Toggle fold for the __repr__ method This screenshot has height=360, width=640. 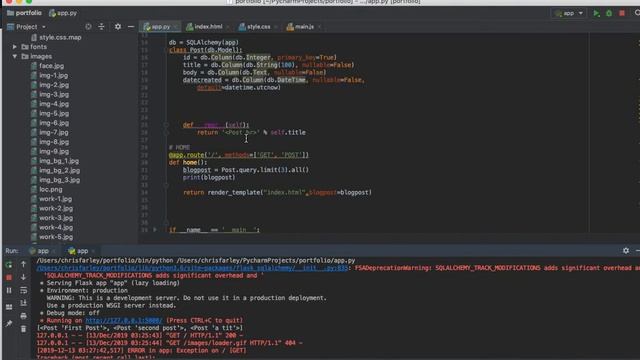(x=166, y=125)
